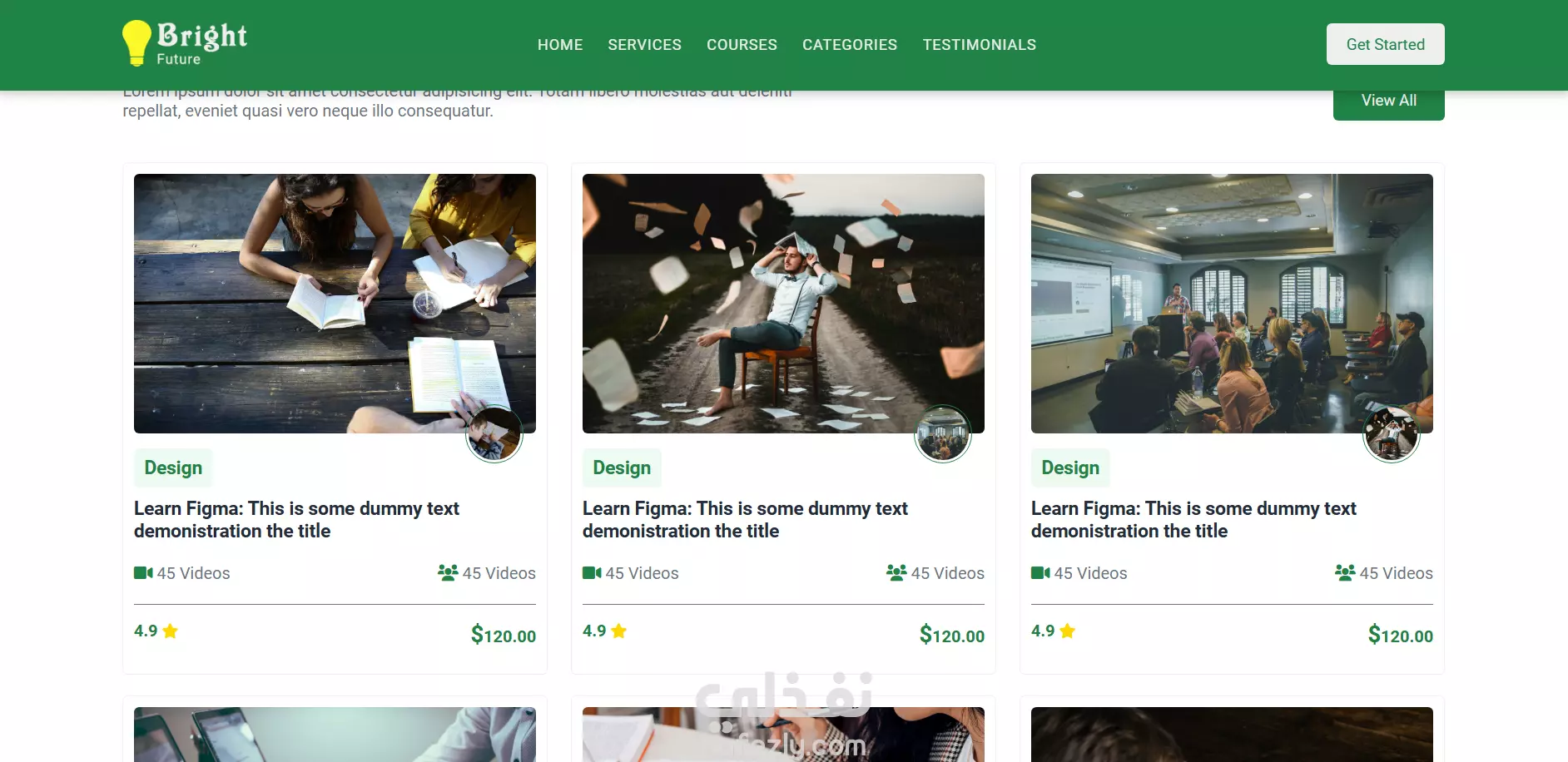Click 4.9 rating value in women-reading card
Image resolution: width=1568 pixels, height=762 pixels.
click(146, 631)
